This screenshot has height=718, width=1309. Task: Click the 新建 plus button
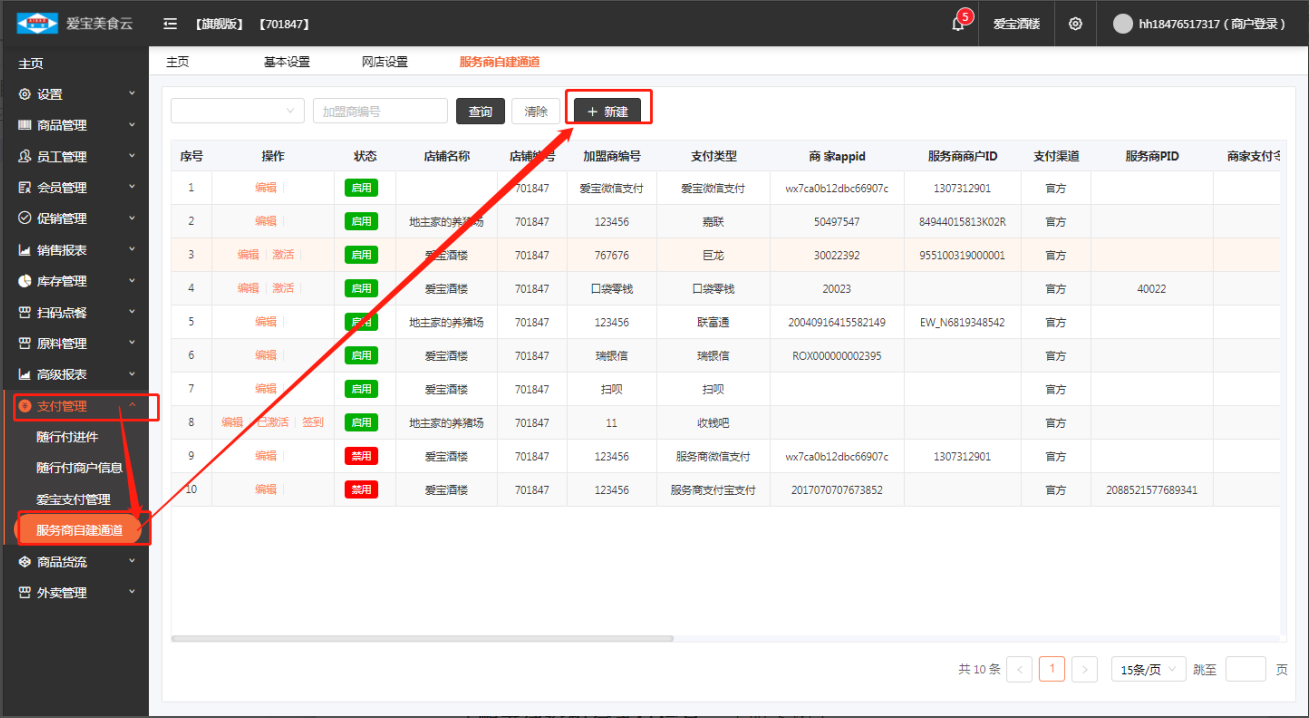point(608,111)
